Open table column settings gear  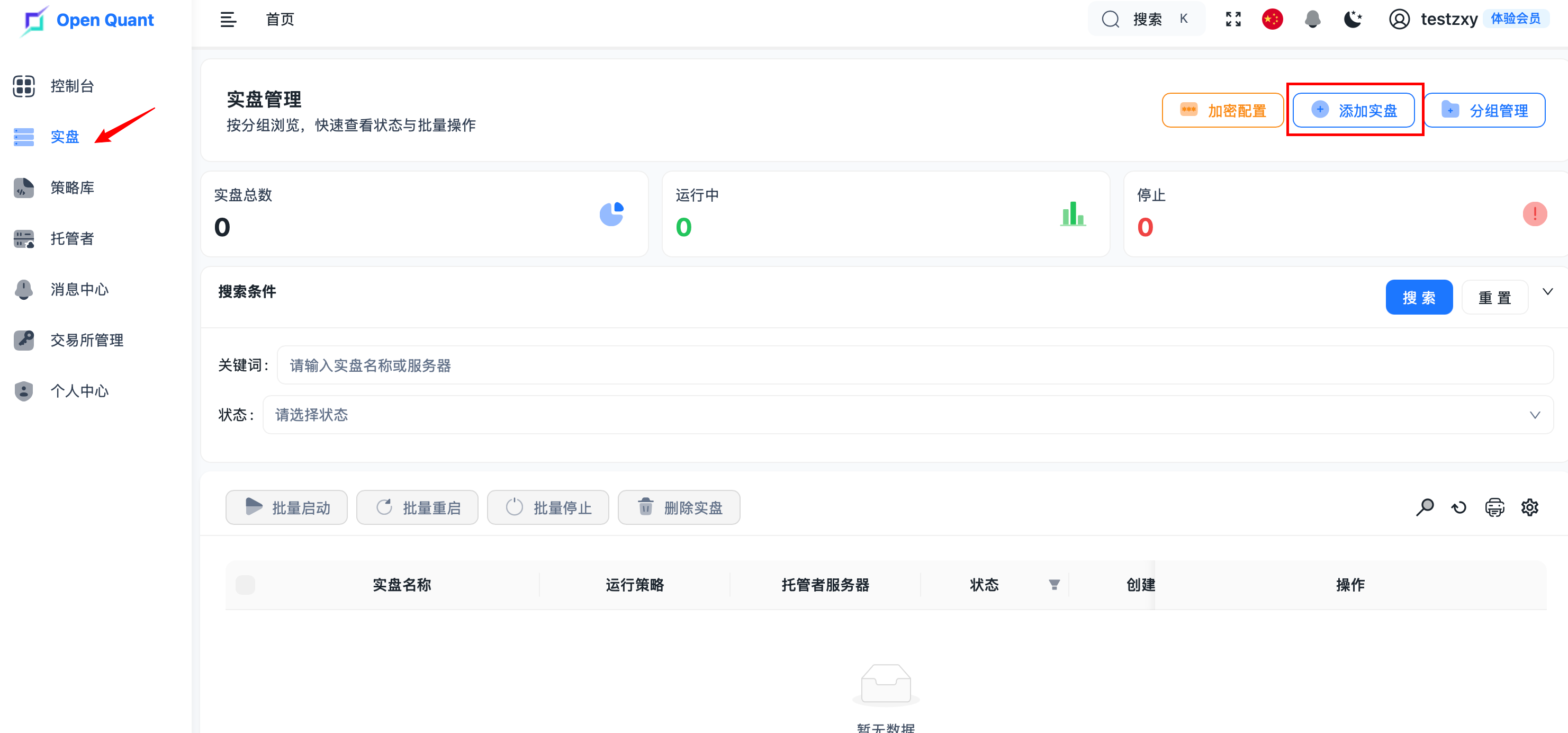[x=1530, y=507]
